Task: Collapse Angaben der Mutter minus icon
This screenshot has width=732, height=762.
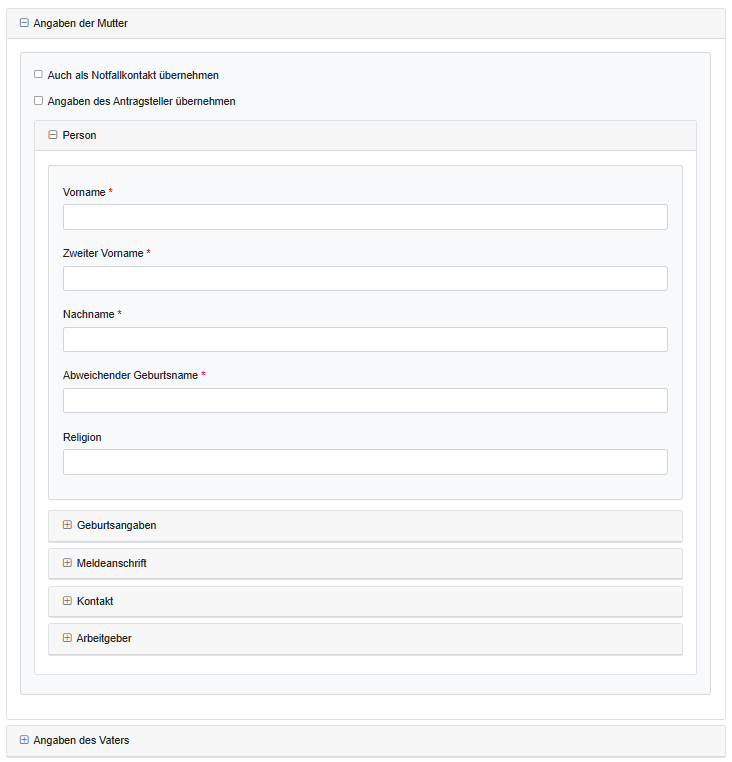Action: coord(24,23)
